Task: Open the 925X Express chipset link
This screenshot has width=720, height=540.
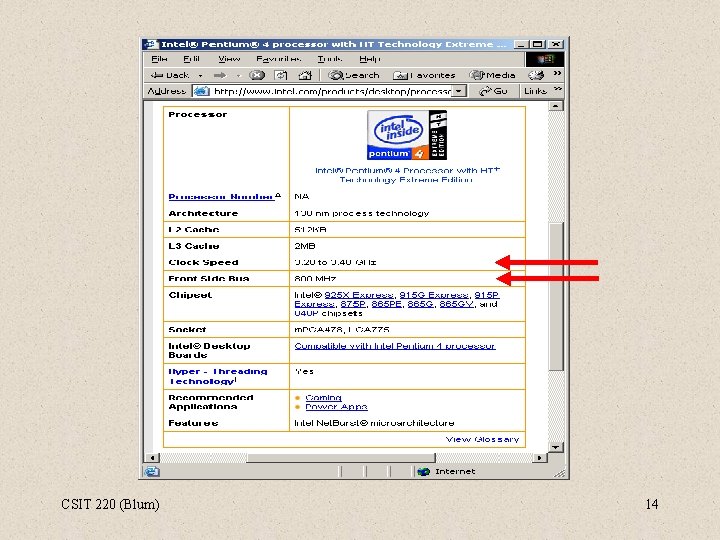Action: (x=359, y=295)
